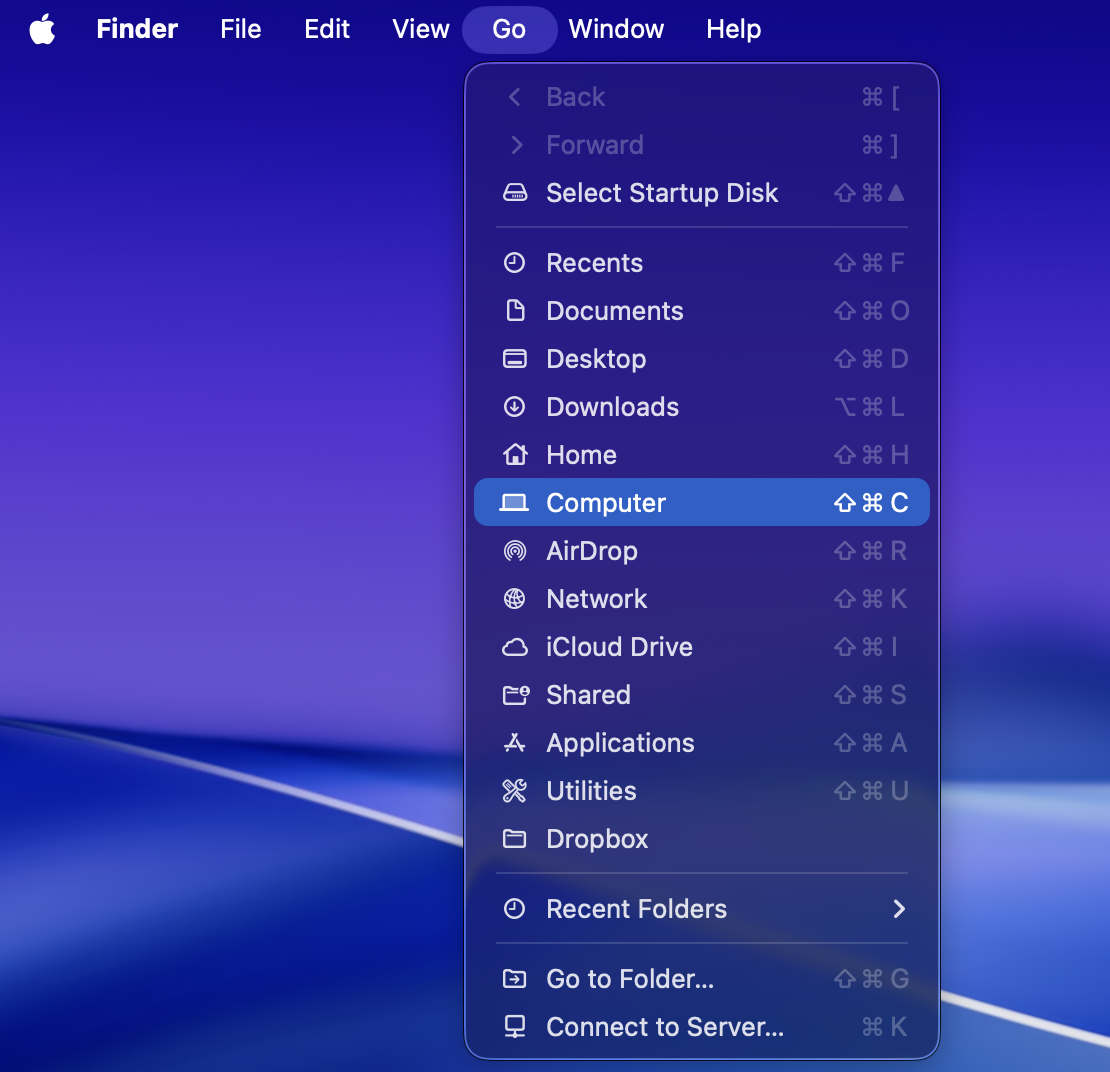Click the Recents clock icon
This screenshot has height=1072, width=1110.
(x=515, y=262)
